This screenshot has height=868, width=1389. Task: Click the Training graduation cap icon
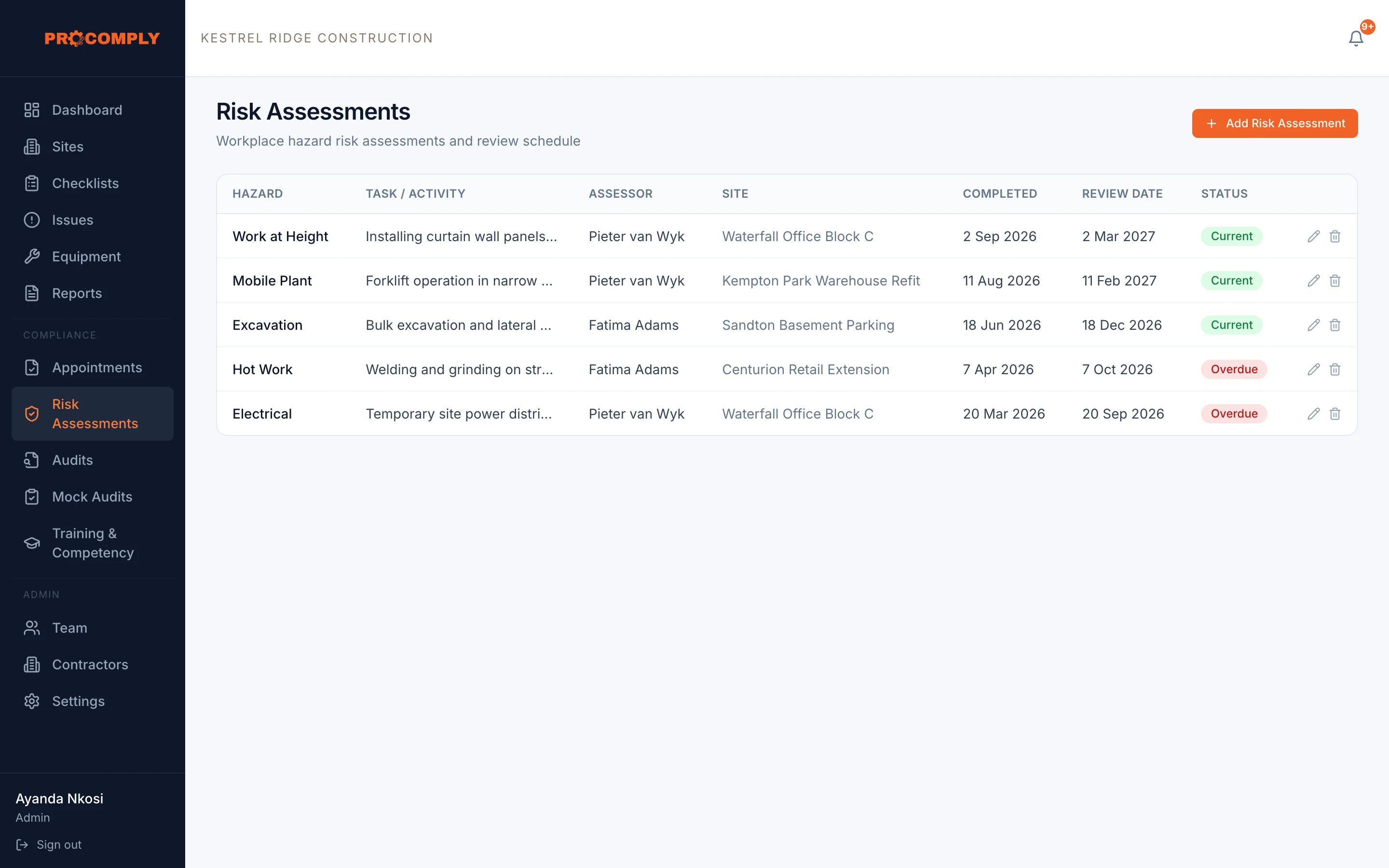pyautogui.click(x=31, y=543)
